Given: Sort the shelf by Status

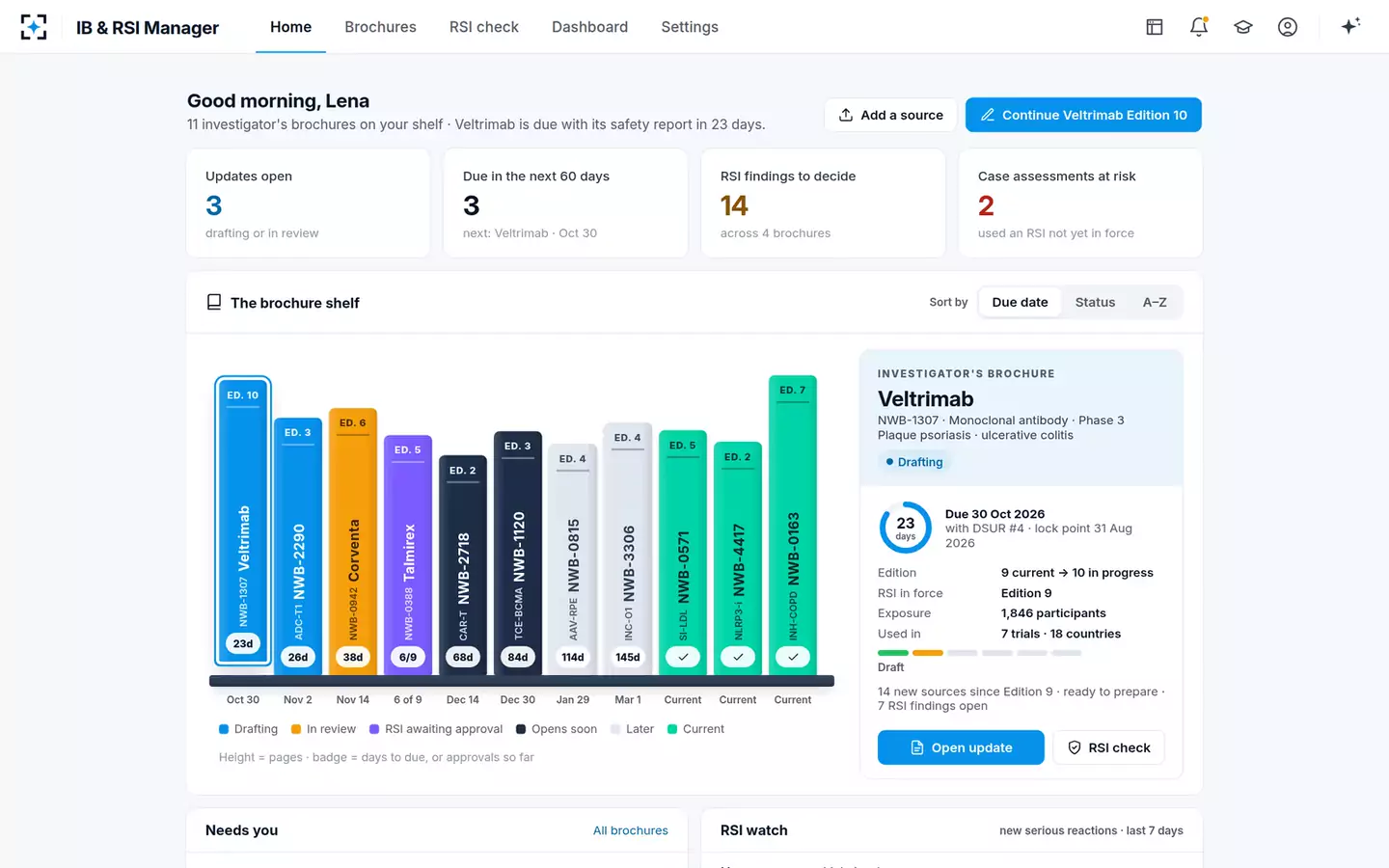Looking at the screenshot, I should click(1095, 302).
